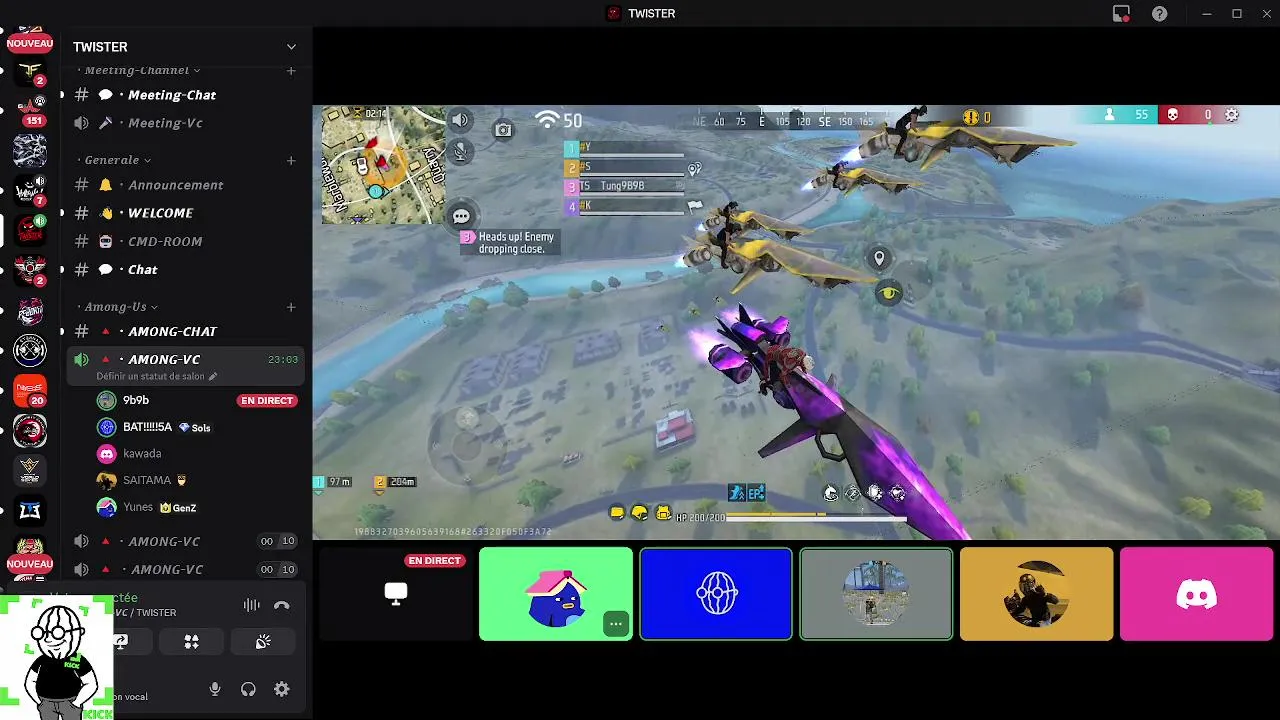This screenshot has height=720, width=1280.
Task: Select the green bird avatar tile
Action: coord(556,594)
